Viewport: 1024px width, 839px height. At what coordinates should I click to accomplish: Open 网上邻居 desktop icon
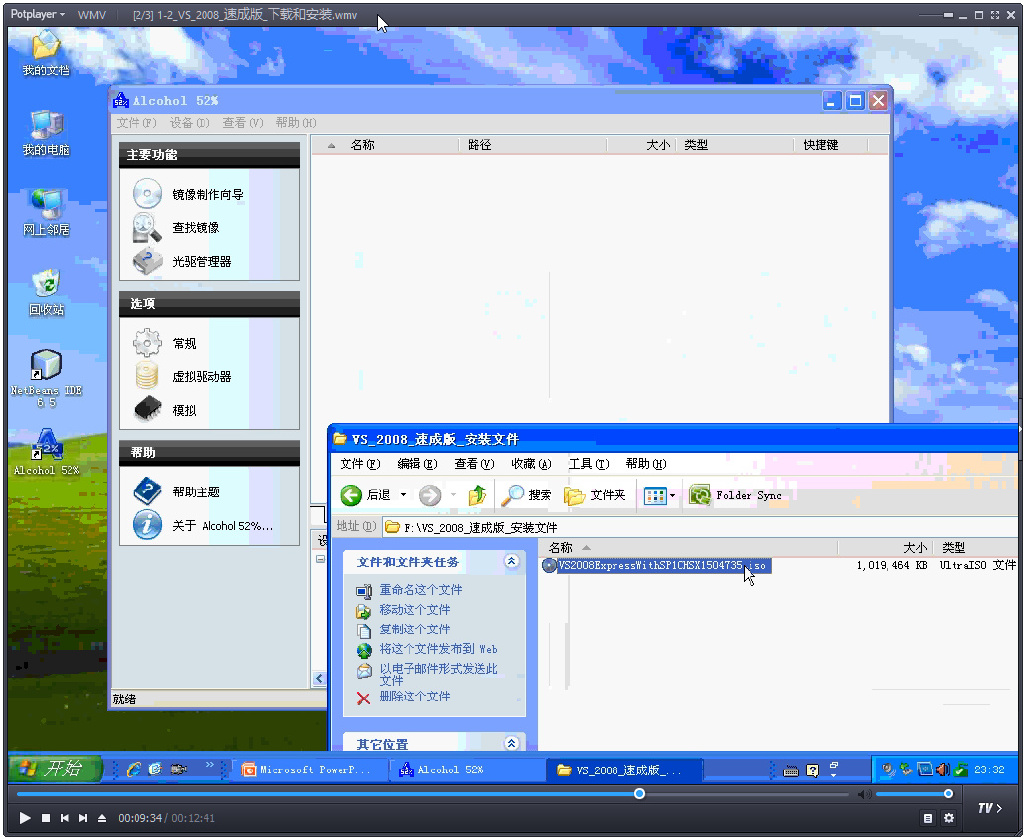(x=46, y=213)
